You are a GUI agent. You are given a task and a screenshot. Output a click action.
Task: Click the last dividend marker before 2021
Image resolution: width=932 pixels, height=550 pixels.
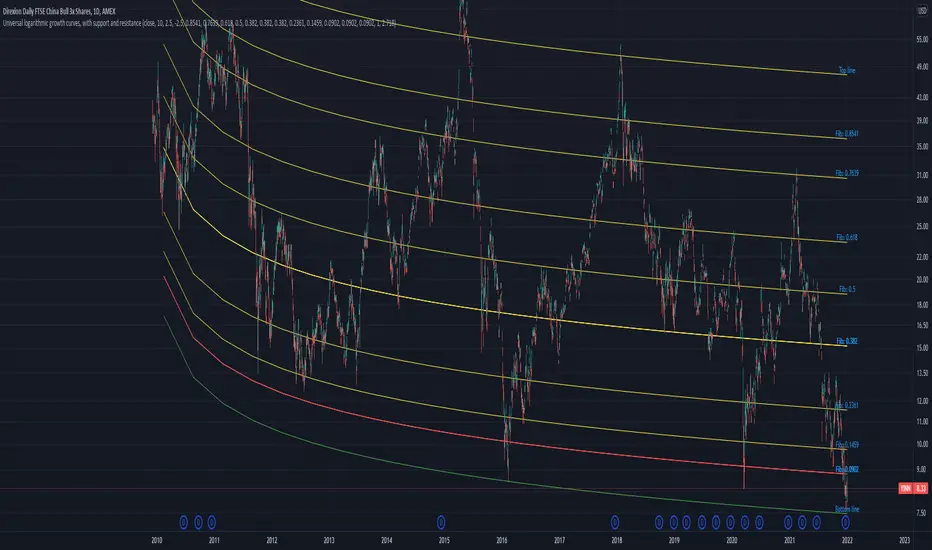[759, 523]
